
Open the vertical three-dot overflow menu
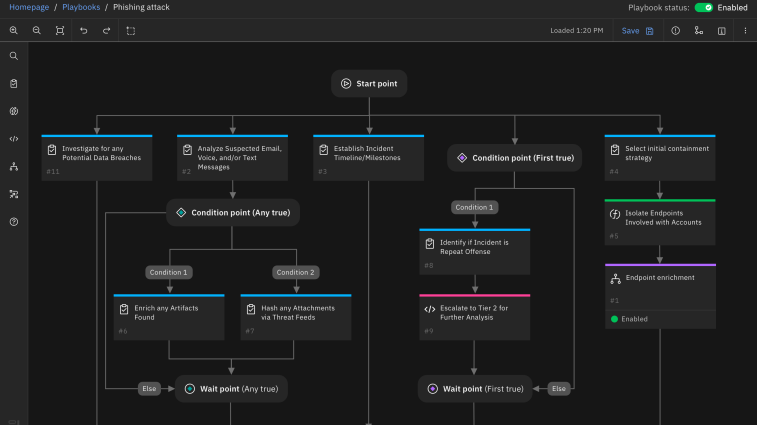coord(745,31)
